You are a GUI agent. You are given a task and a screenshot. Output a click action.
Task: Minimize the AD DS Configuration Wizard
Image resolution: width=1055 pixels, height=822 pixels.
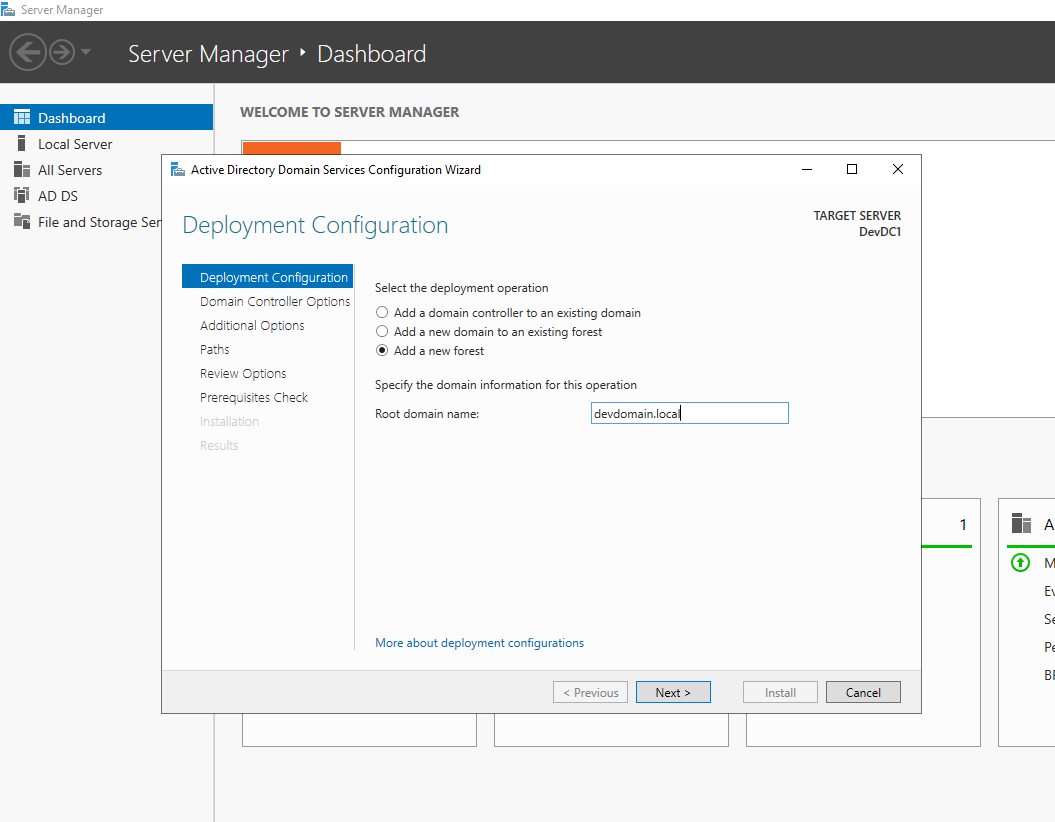807,170
